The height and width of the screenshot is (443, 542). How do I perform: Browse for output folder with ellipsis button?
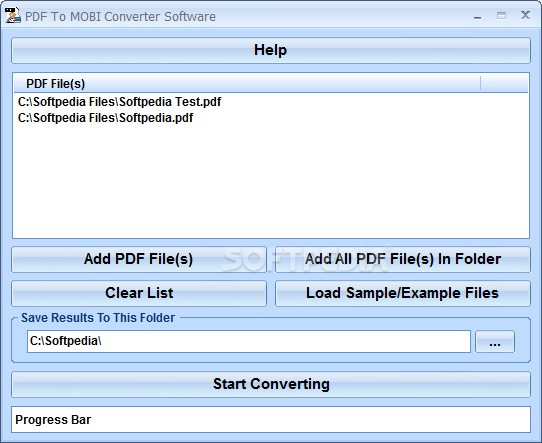pos(495,342)
